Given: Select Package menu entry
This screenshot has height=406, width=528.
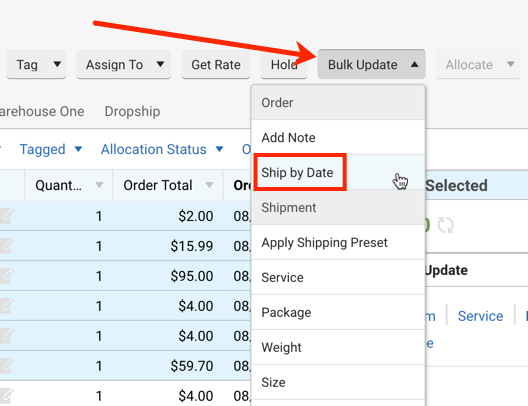Looking at the screenshot, I should 338,312.
